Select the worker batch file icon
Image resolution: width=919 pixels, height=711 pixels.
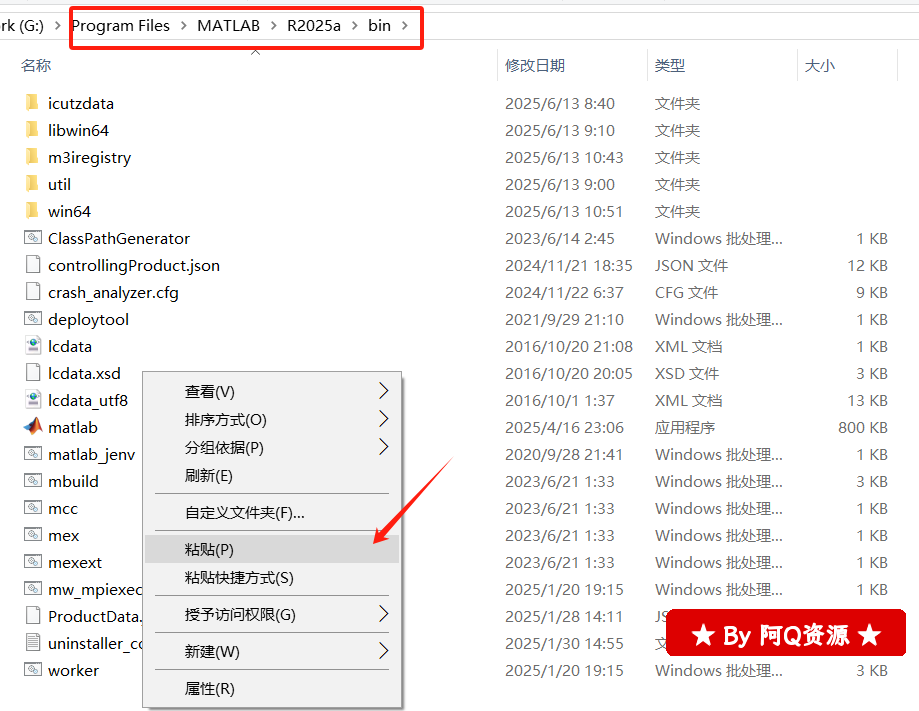(33, 669)
